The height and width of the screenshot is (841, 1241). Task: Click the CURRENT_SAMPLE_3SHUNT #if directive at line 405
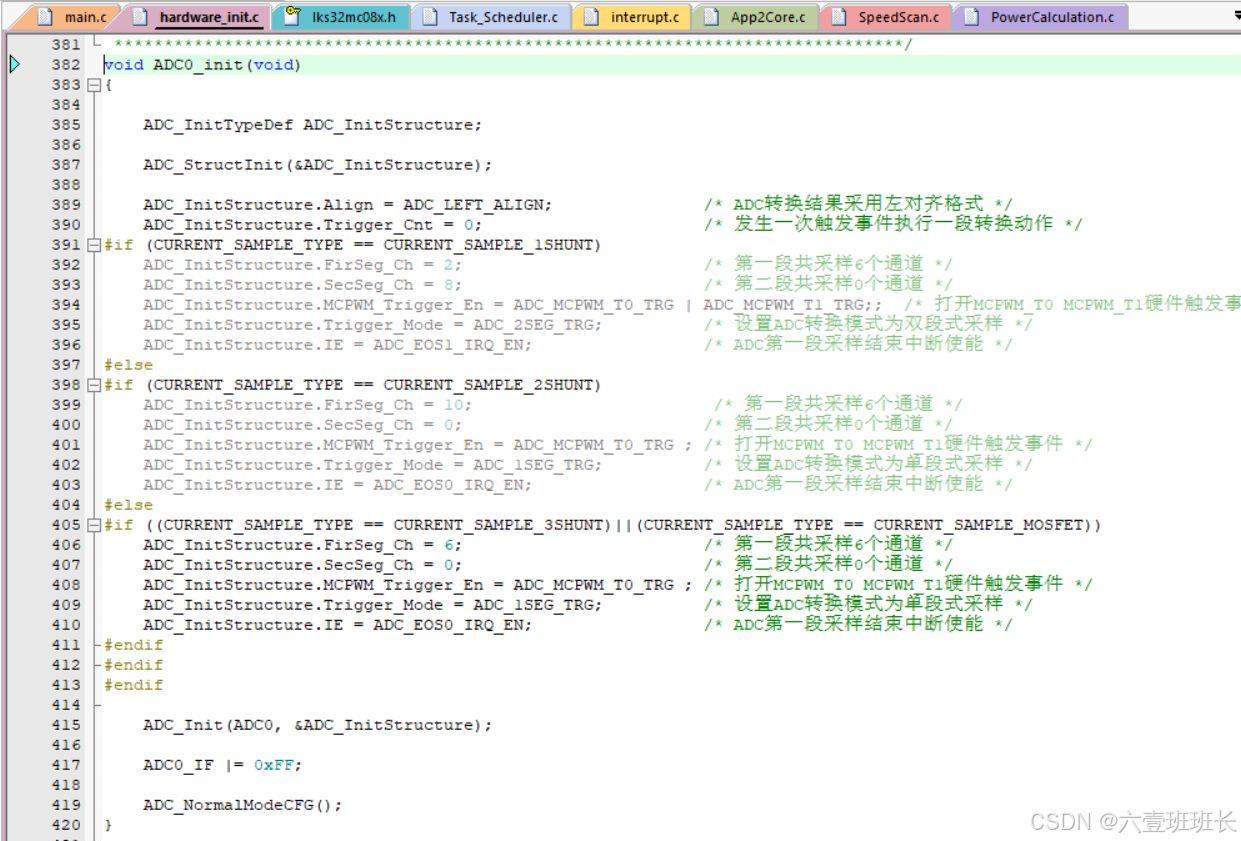click(602, 525)
